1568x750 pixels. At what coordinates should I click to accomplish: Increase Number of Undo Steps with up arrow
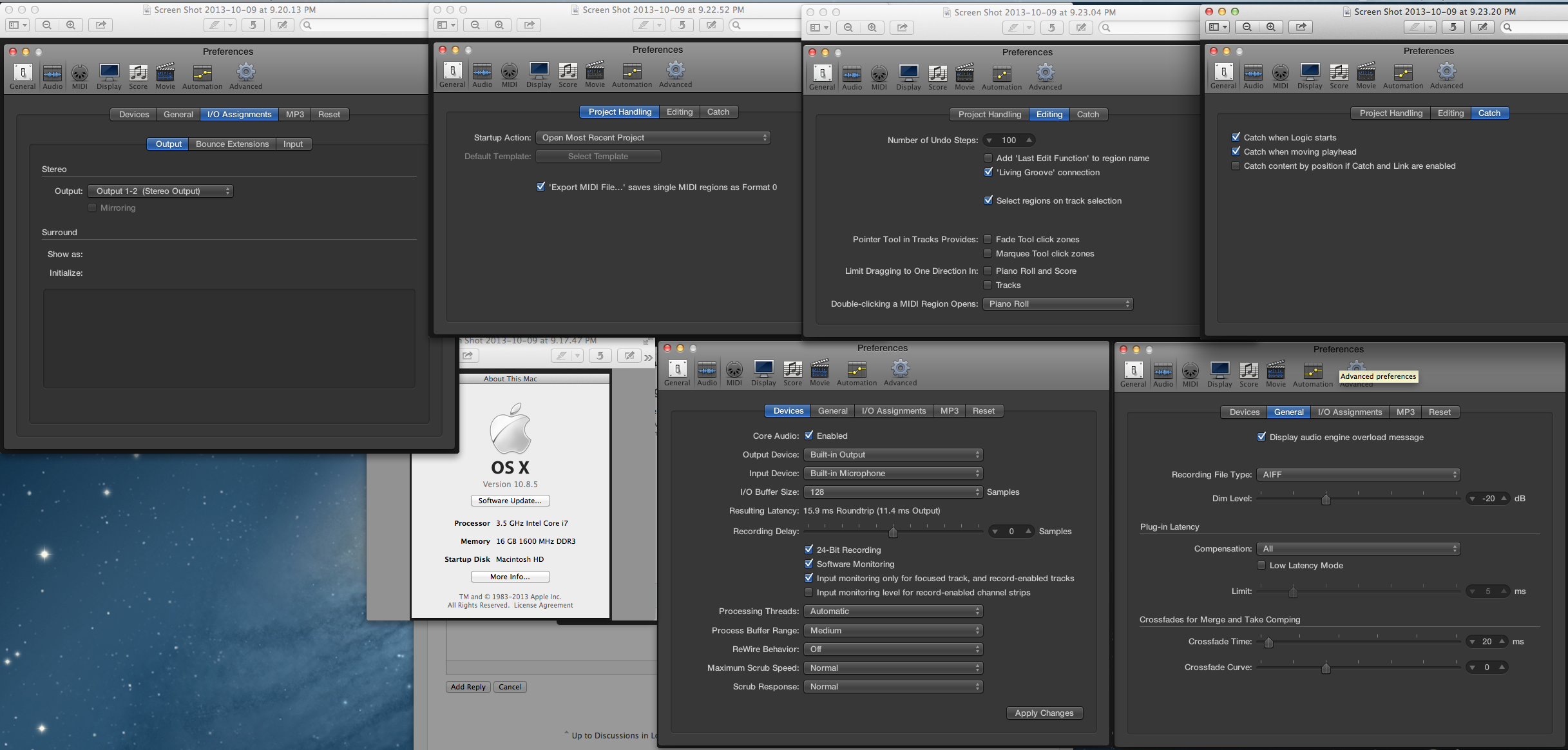(x=1029, y=139)
